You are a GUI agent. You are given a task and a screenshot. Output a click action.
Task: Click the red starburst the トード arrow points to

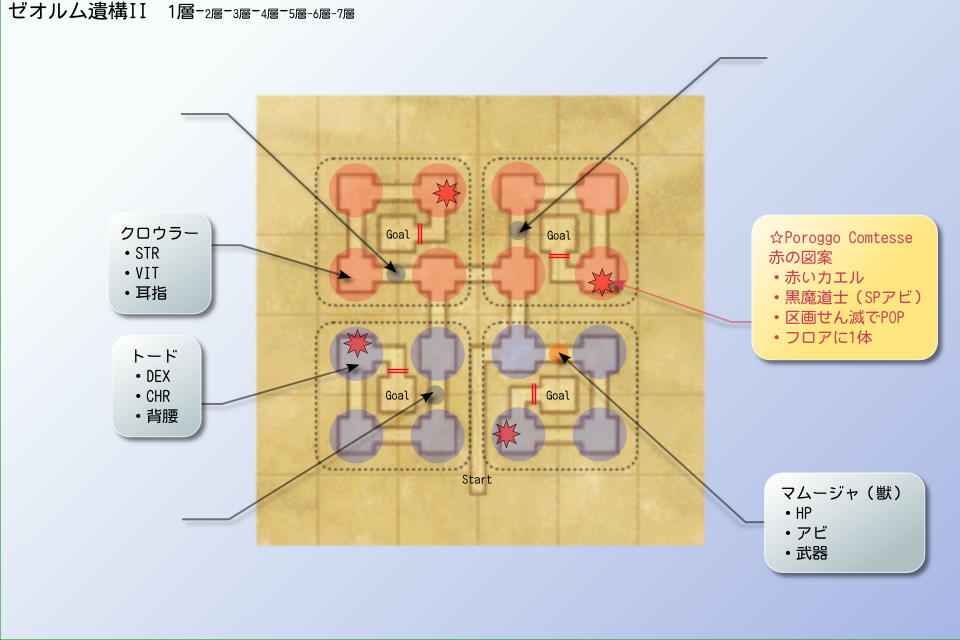[356, 344]
